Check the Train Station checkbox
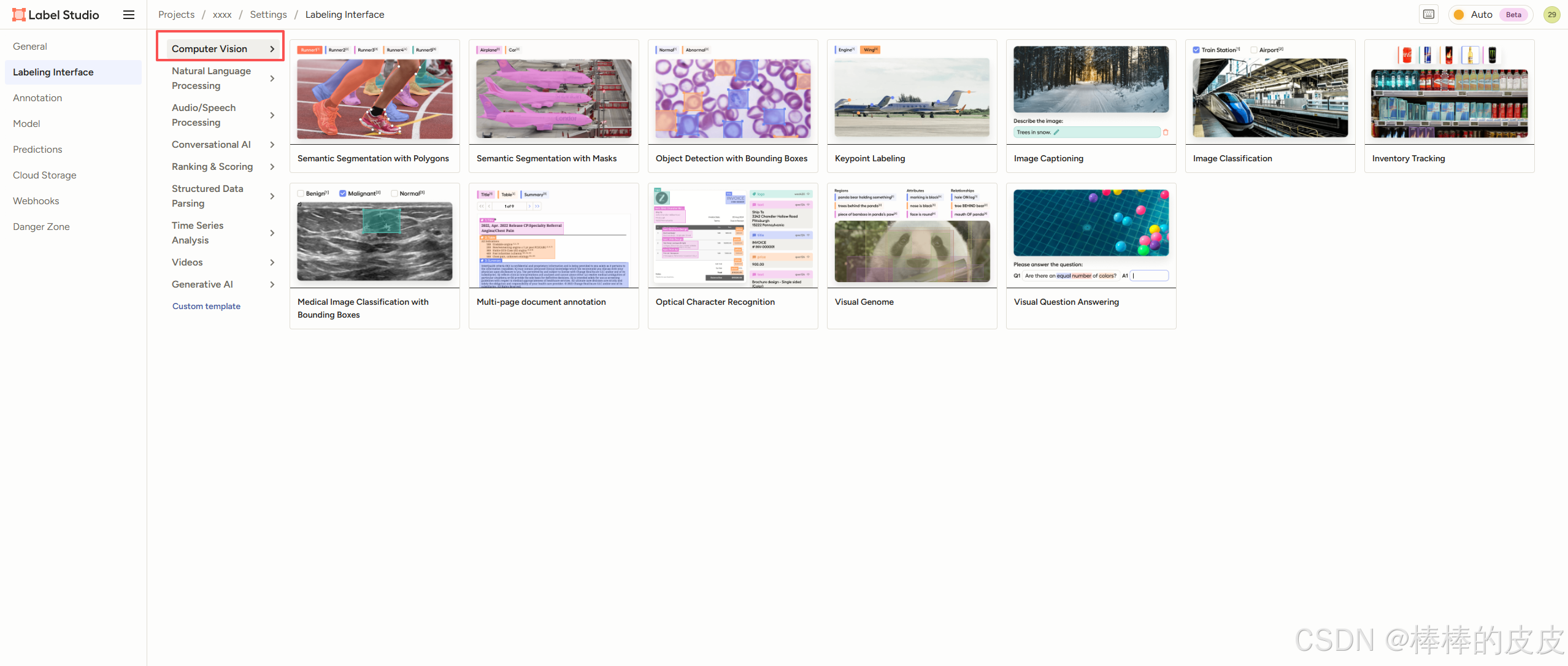 [1196, 50]
